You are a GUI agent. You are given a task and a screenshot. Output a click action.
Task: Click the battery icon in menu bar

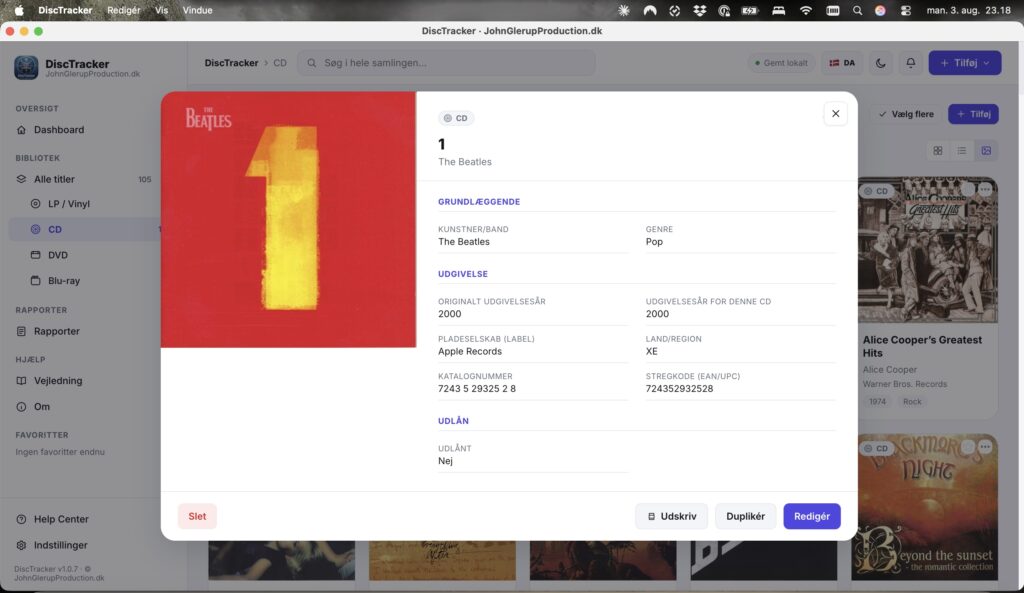pyautogui.click(x=750, y=10)
